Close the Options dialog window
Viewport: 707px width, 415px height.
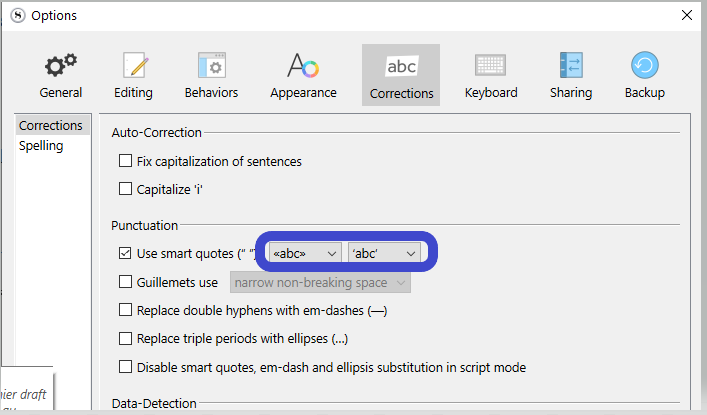coord(687,15)
